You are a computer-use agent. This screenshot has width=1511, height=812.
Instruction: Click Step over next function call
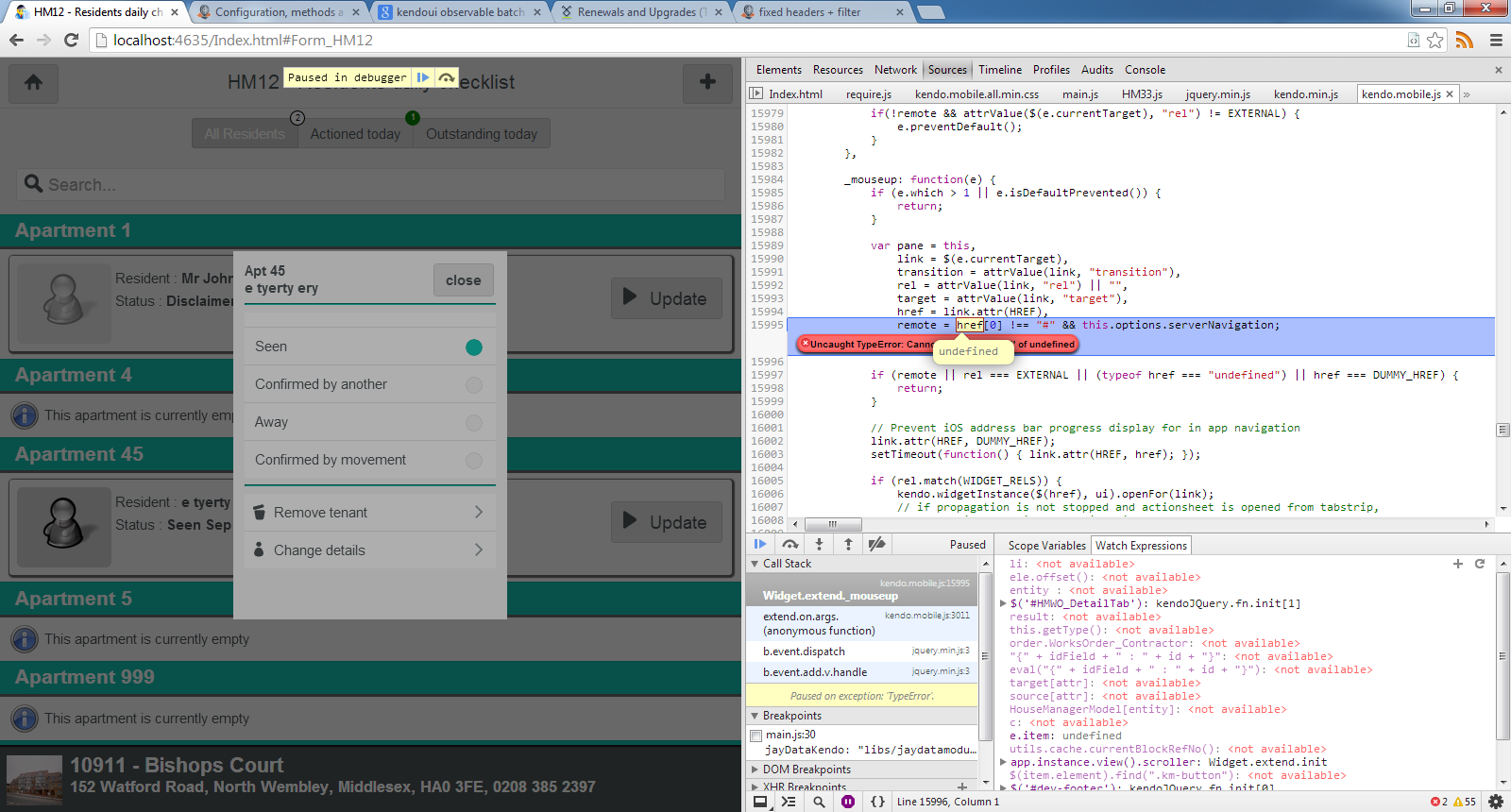790,544
